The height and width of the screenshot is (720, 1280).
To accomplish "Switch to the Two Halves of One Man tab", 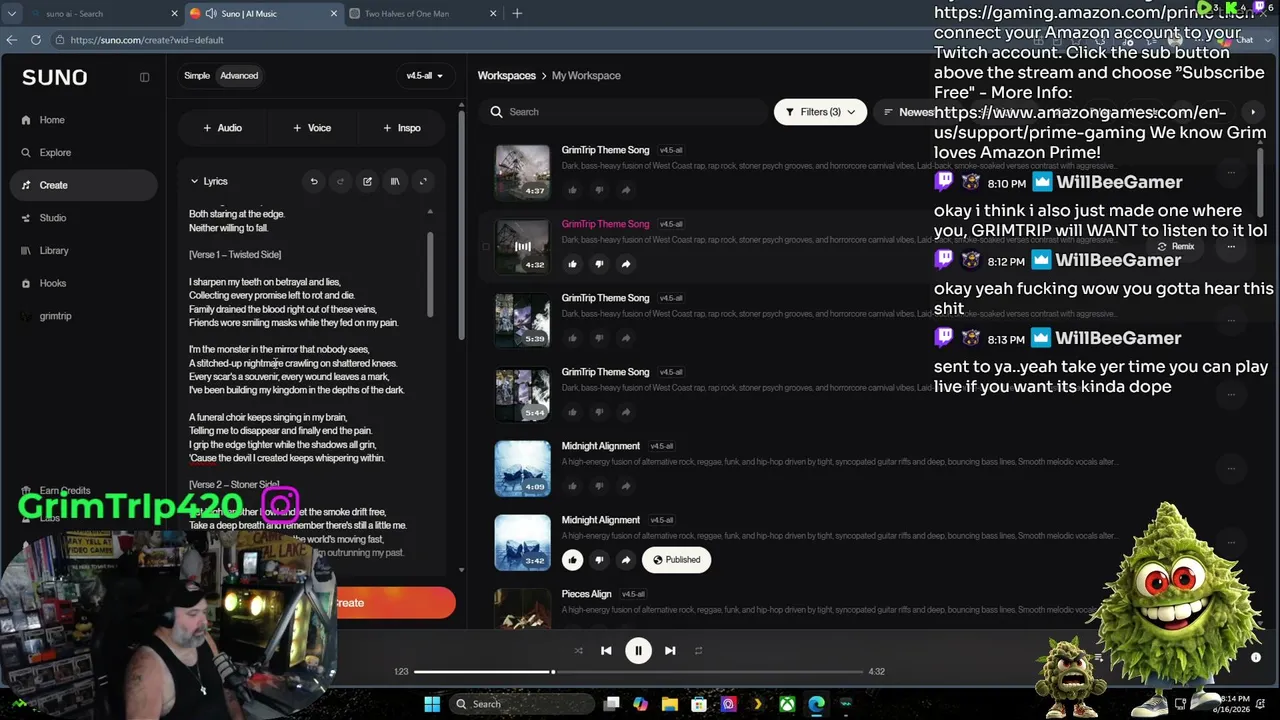I will [x=424, y=14].
